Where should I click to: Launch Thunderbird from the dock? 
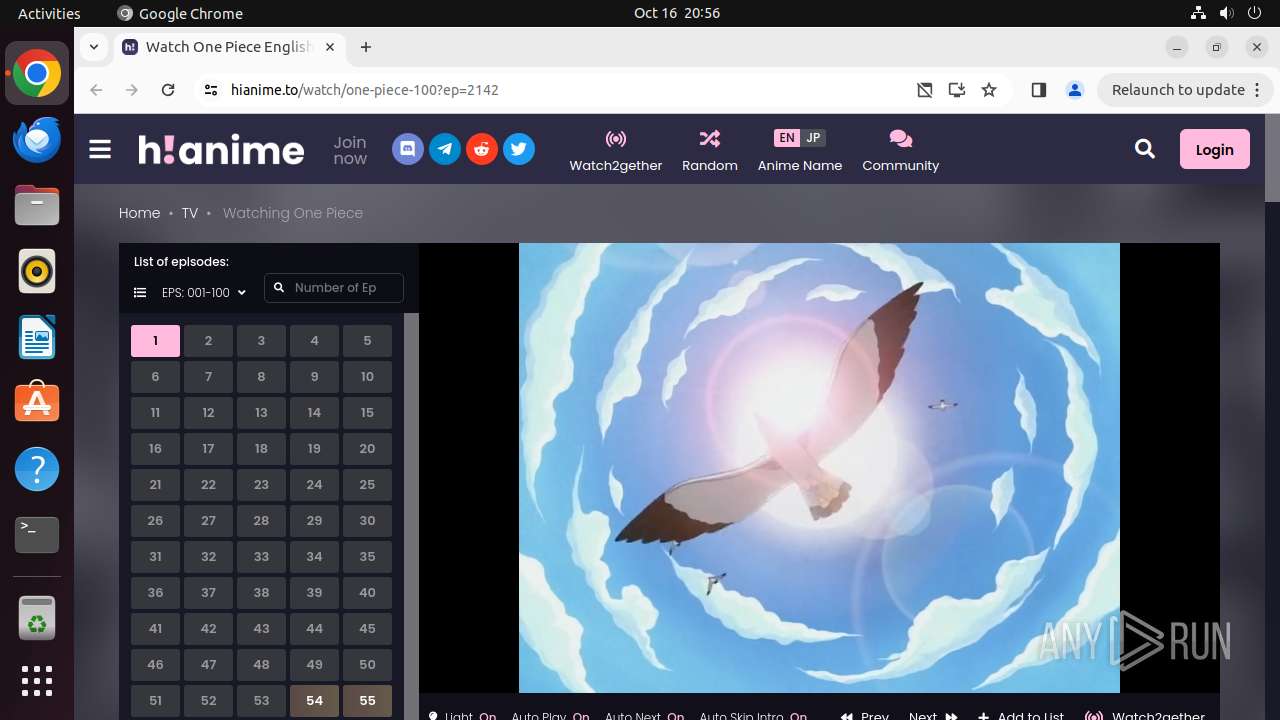click(37, 140)
